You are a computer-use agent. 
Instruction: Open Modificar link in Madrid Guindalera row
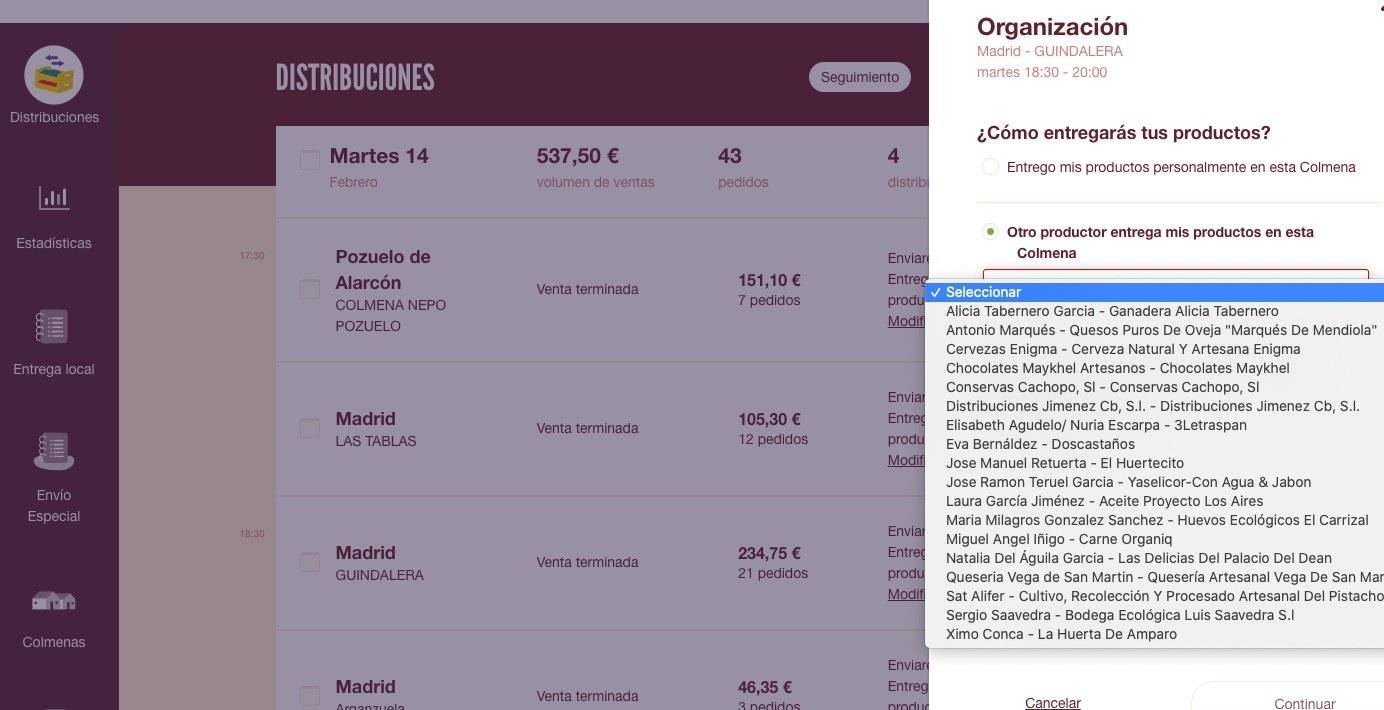907,594
